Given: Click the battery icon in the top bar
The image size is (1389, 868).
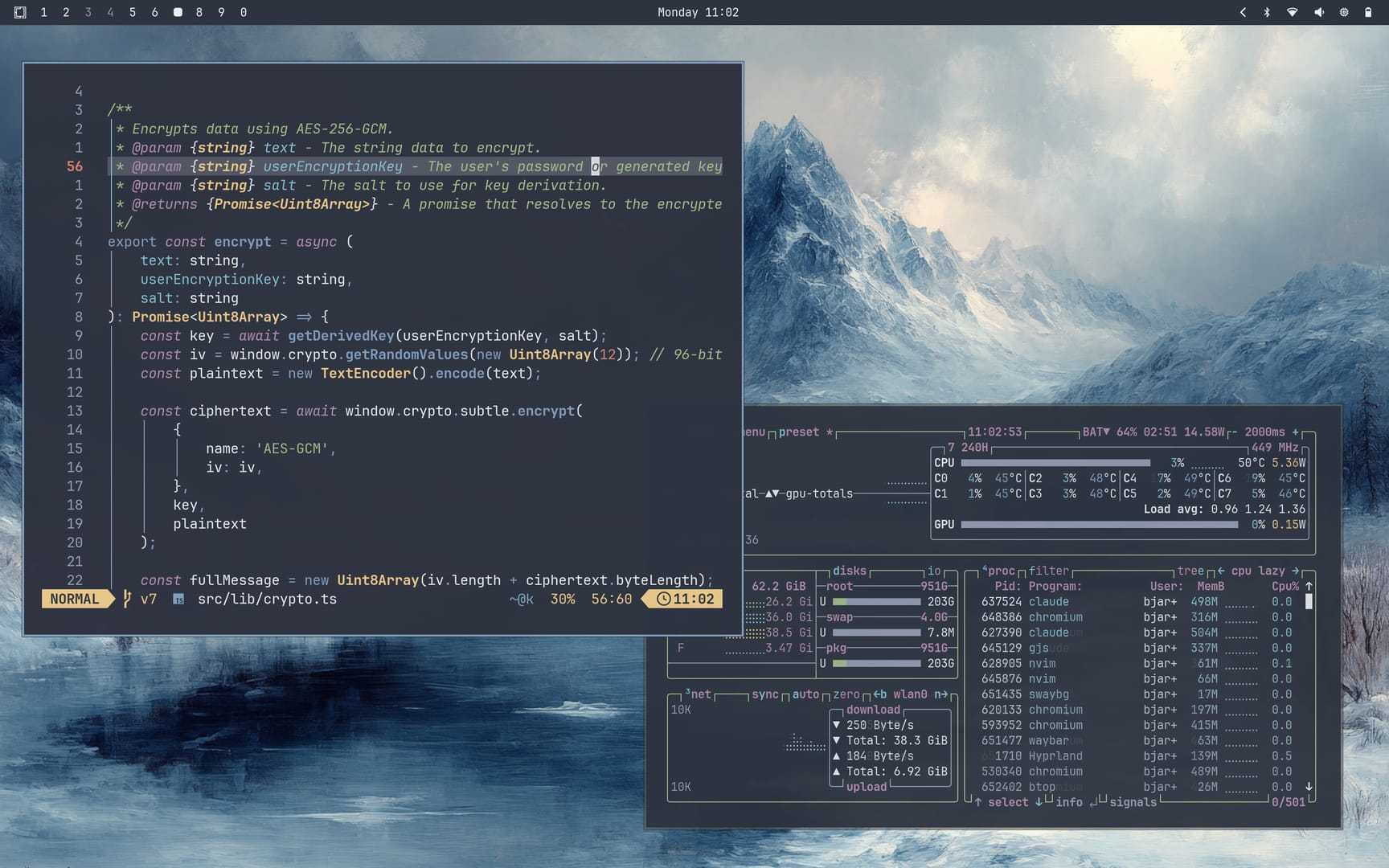Looking at the screenshot, I should pyautogui.click(x=1368, y=12).
